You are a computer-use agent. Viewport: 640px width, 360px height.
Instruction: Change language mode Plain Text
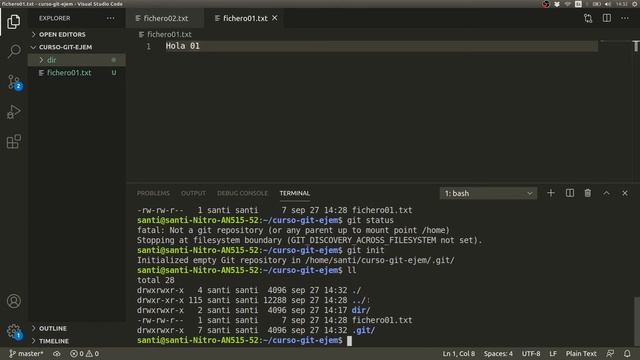point(581,353)
